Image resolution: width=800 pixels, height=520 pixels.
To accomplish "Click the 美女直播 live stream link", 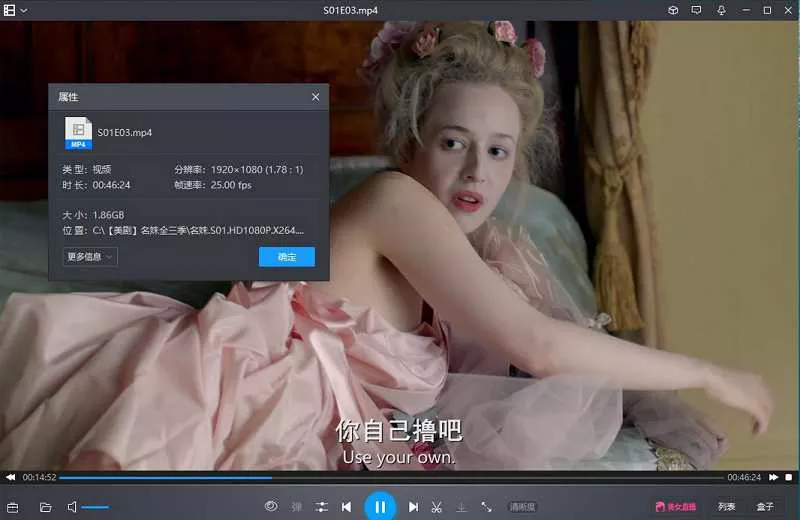I will pos(676,507).
